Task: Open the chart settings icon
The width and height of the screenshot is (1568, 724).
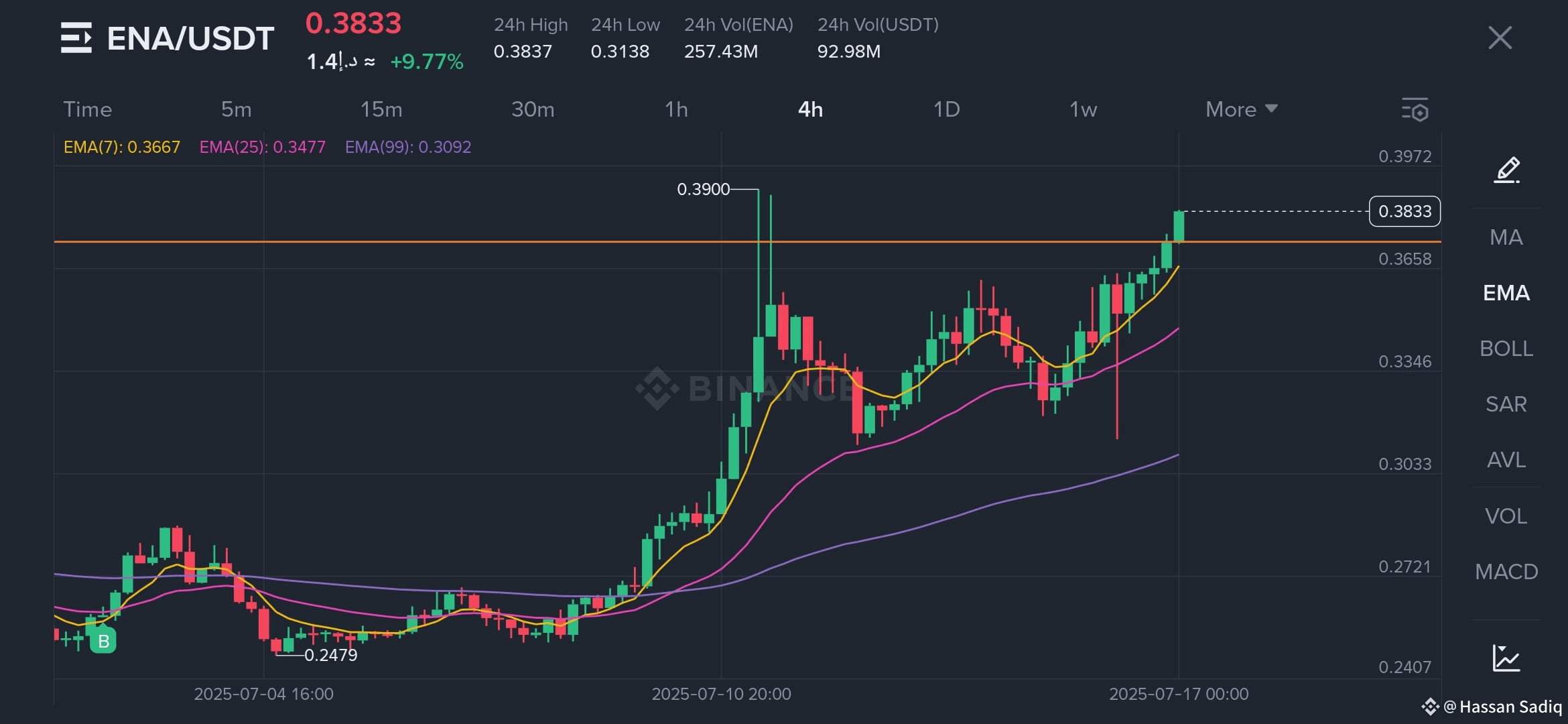Action: 1415,109
